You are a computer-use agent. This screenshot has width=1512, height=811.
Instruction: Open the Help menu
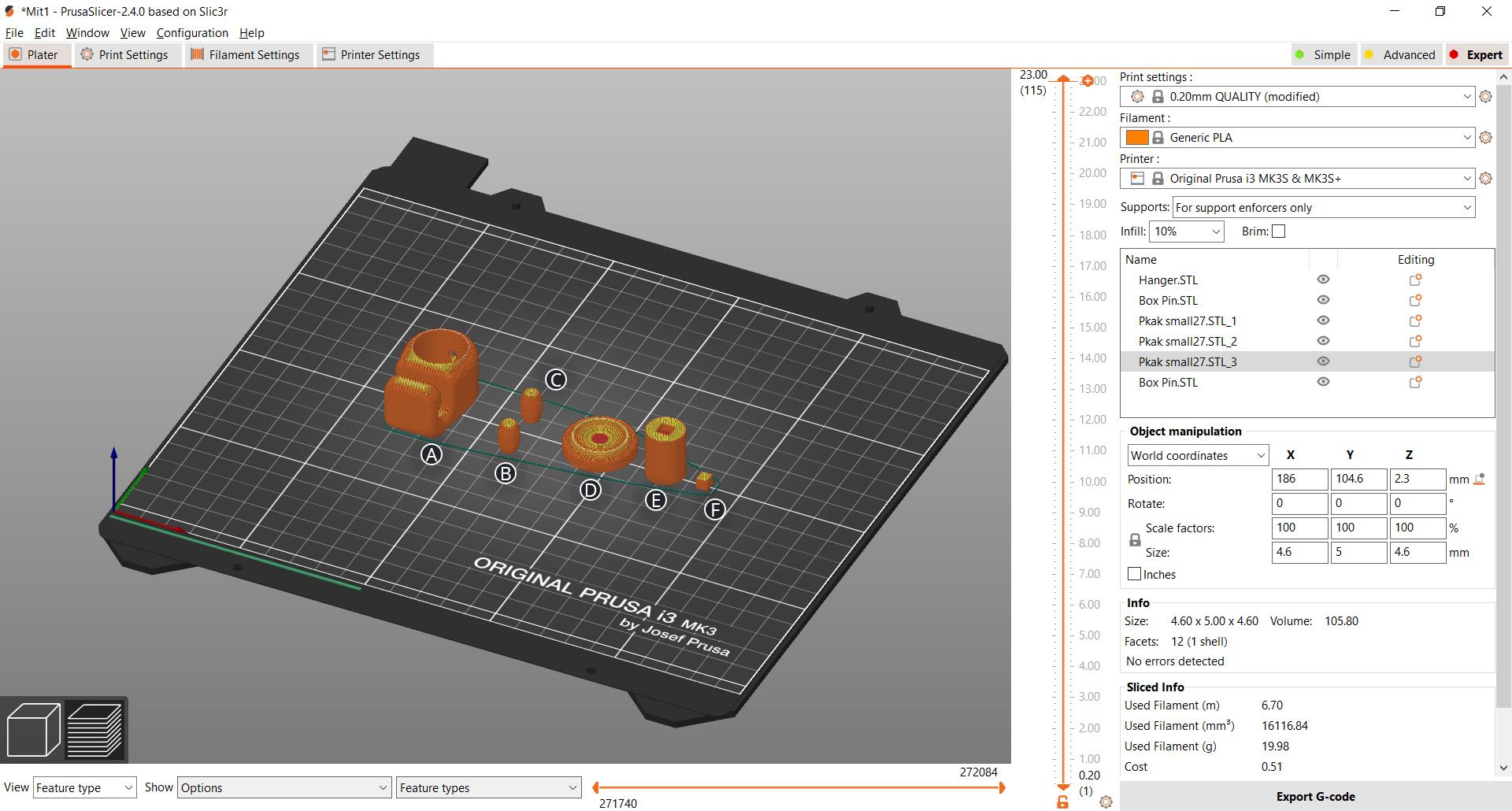(252, 33)
